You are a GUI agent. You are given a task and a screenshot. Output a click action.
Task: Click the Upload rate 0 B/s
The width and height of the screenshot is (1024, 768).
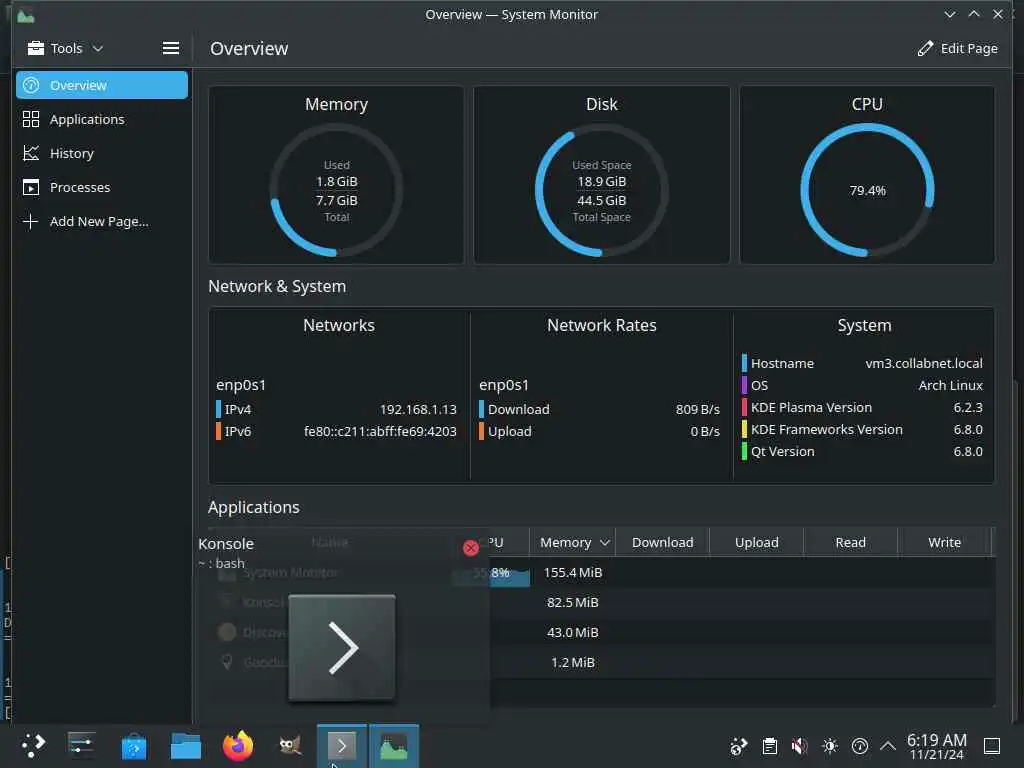point(705,432)
